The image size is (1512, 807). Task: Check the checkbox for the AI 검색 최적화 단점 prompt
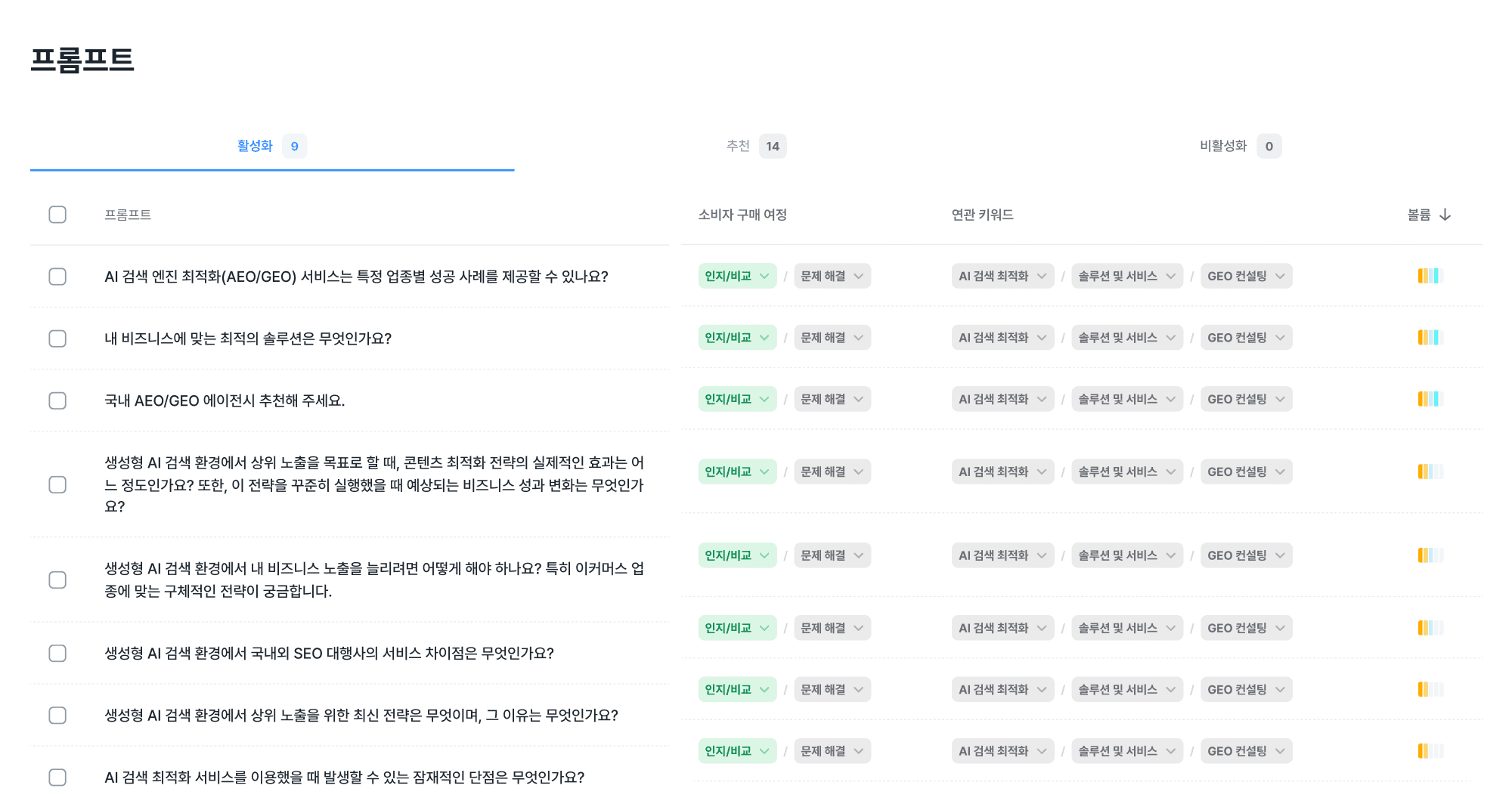coord(57,778)
